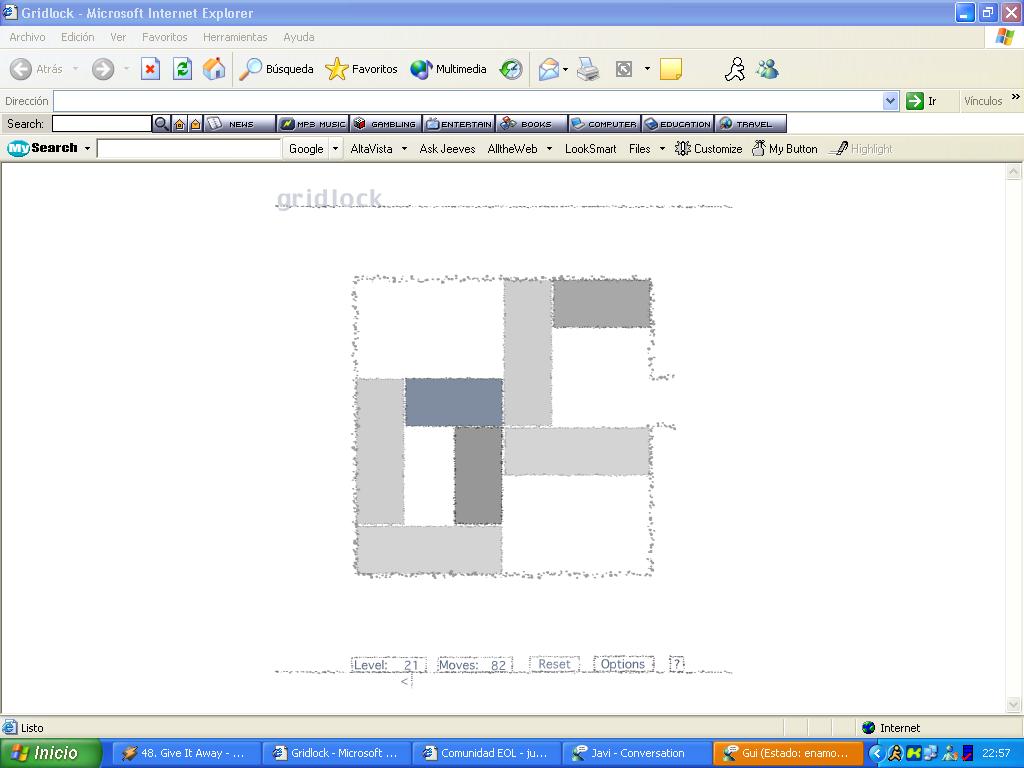Select the light gray horizontal block in the bottom-left corner
This screenshot has height=768, width=1024.
pos(429,550)
